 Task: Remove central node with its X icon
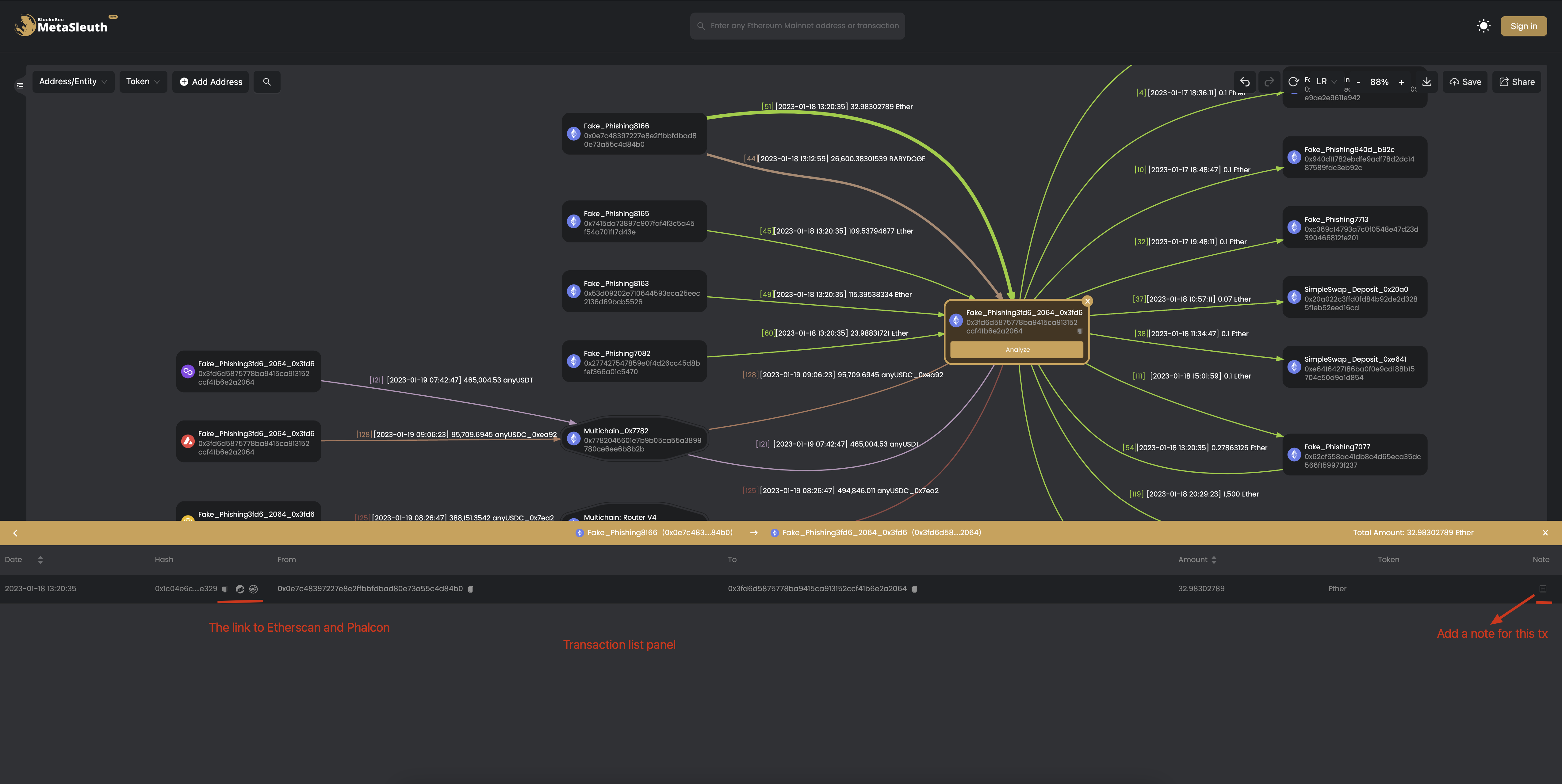click(1087, 301)
